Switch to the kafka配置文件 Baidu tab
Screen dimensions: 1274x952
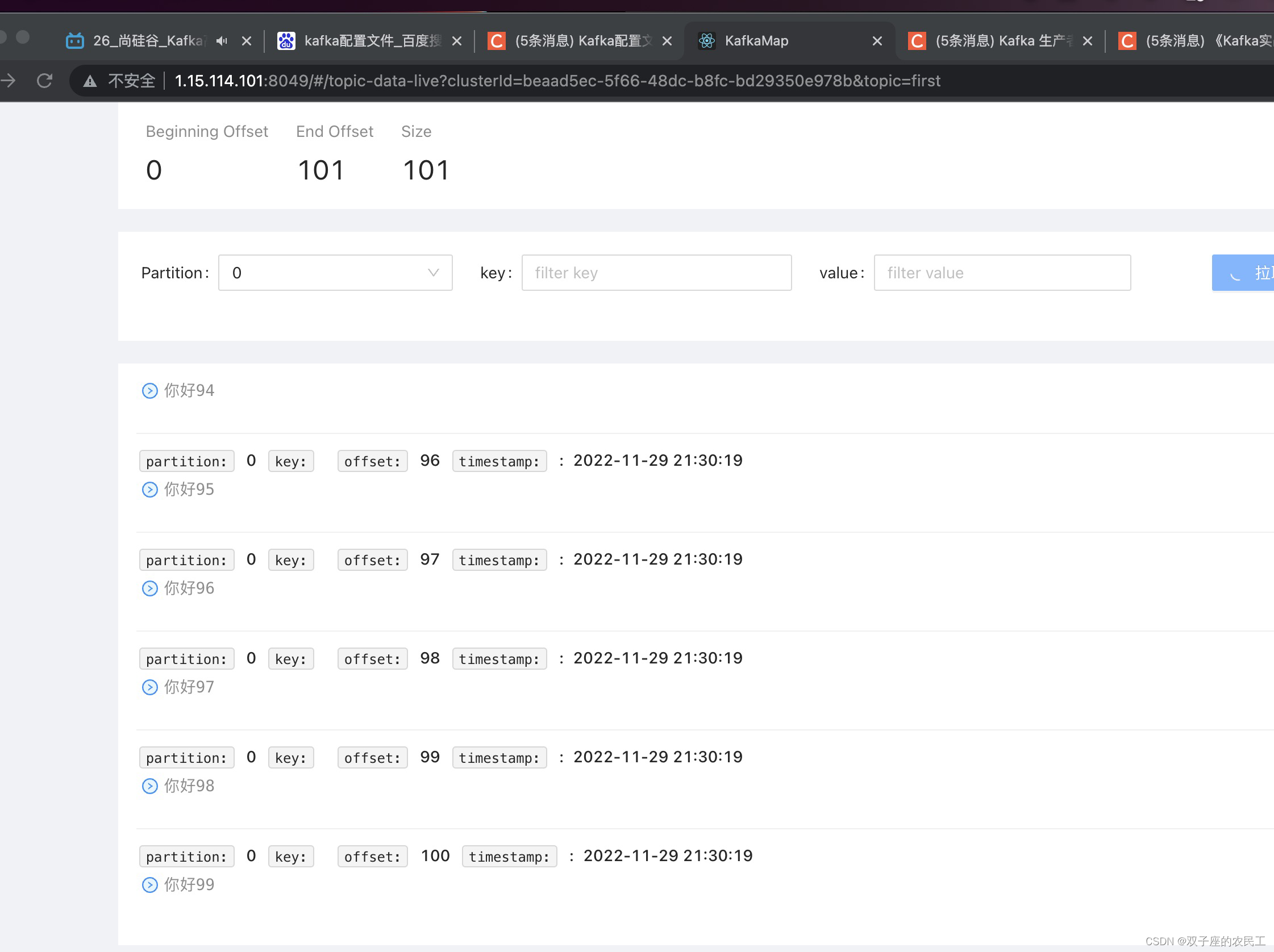[x=369, y=41]
